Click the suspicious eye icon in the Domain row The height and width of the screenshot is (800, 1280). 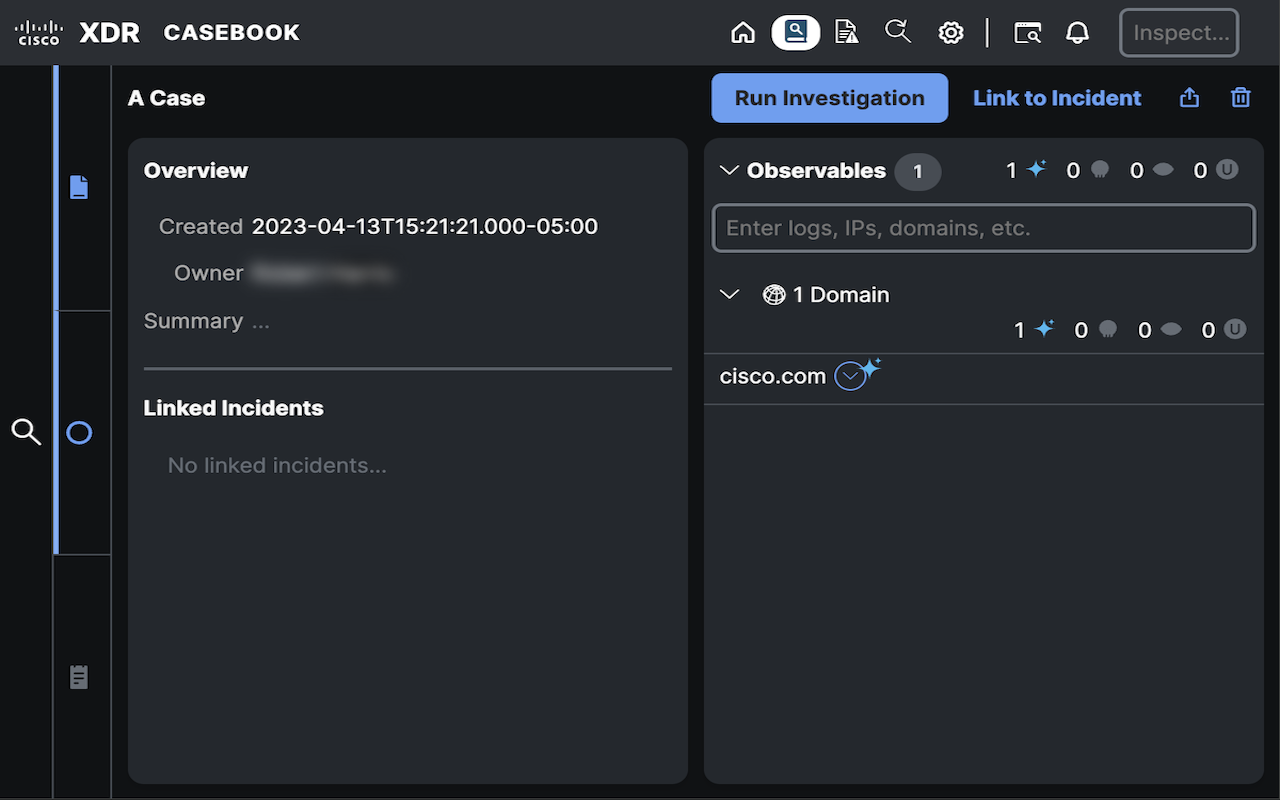click(1171, 329)
